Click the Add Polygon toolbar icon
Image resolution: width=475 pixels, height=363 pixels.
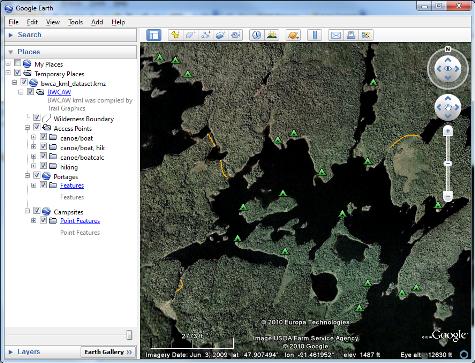(x=190, y=35)
